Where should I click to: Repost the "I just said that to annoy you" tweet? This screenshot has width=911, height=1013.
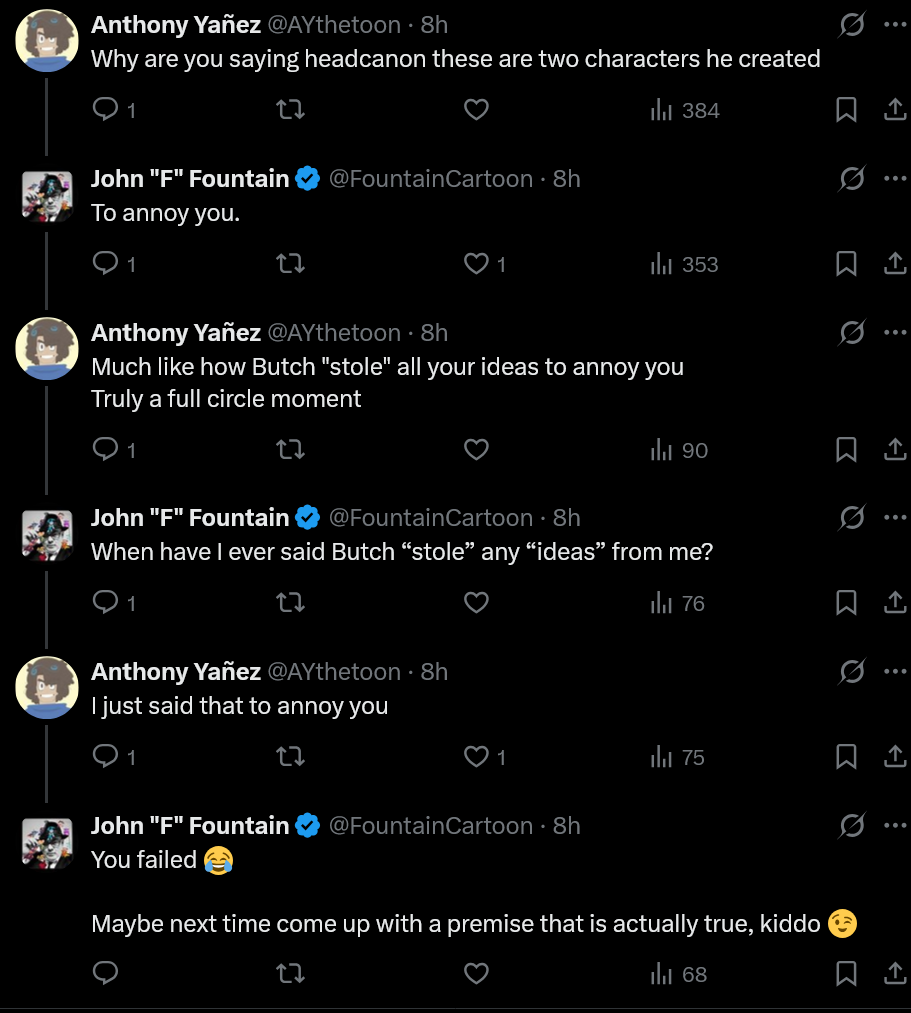pyautogui.click(x=290, y=757)
